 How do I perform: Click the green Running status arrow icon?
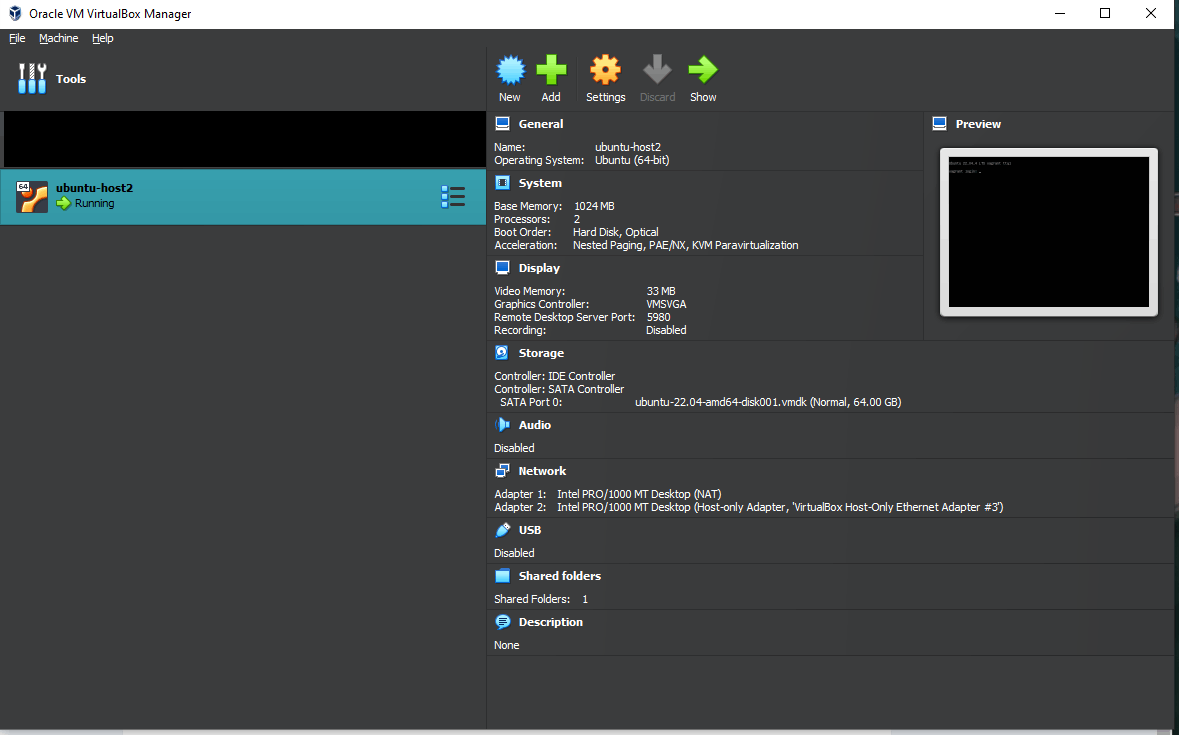63,203
